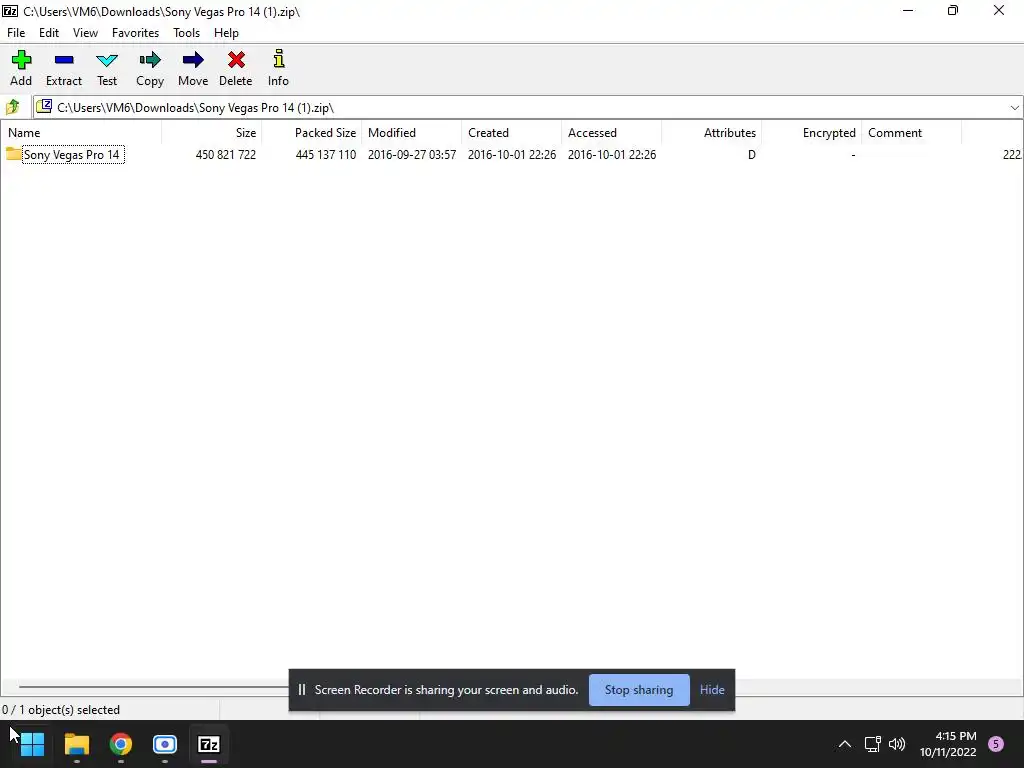Sort by Packed Size column

(x=312, y=133)
